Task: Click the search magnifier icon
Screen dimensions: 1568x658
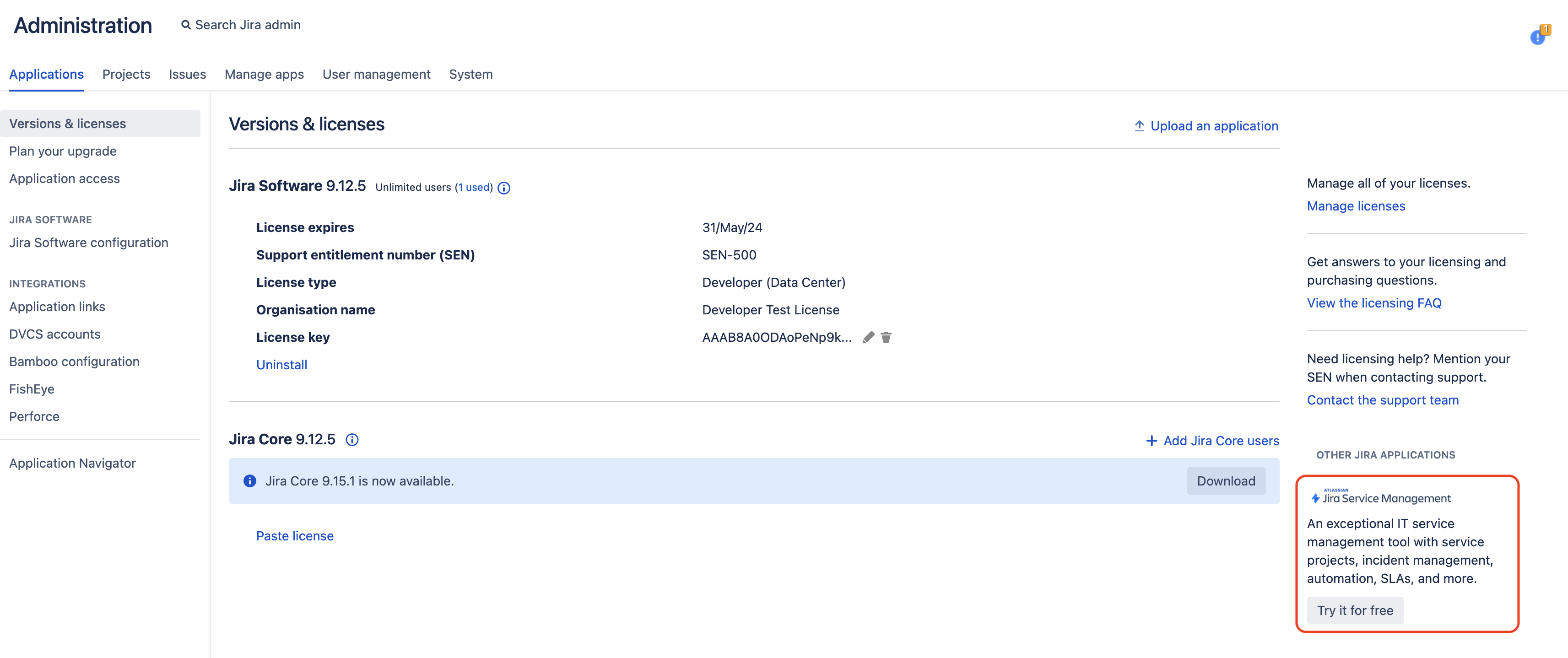Action: (x=186, y=25)
